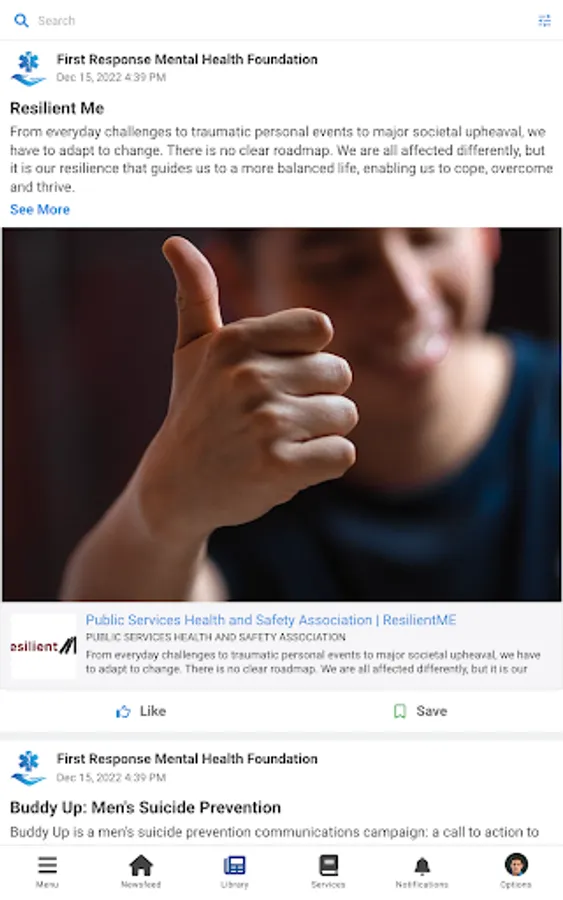
Task: Open the thumbs-up post image
Action: (281, 414)
